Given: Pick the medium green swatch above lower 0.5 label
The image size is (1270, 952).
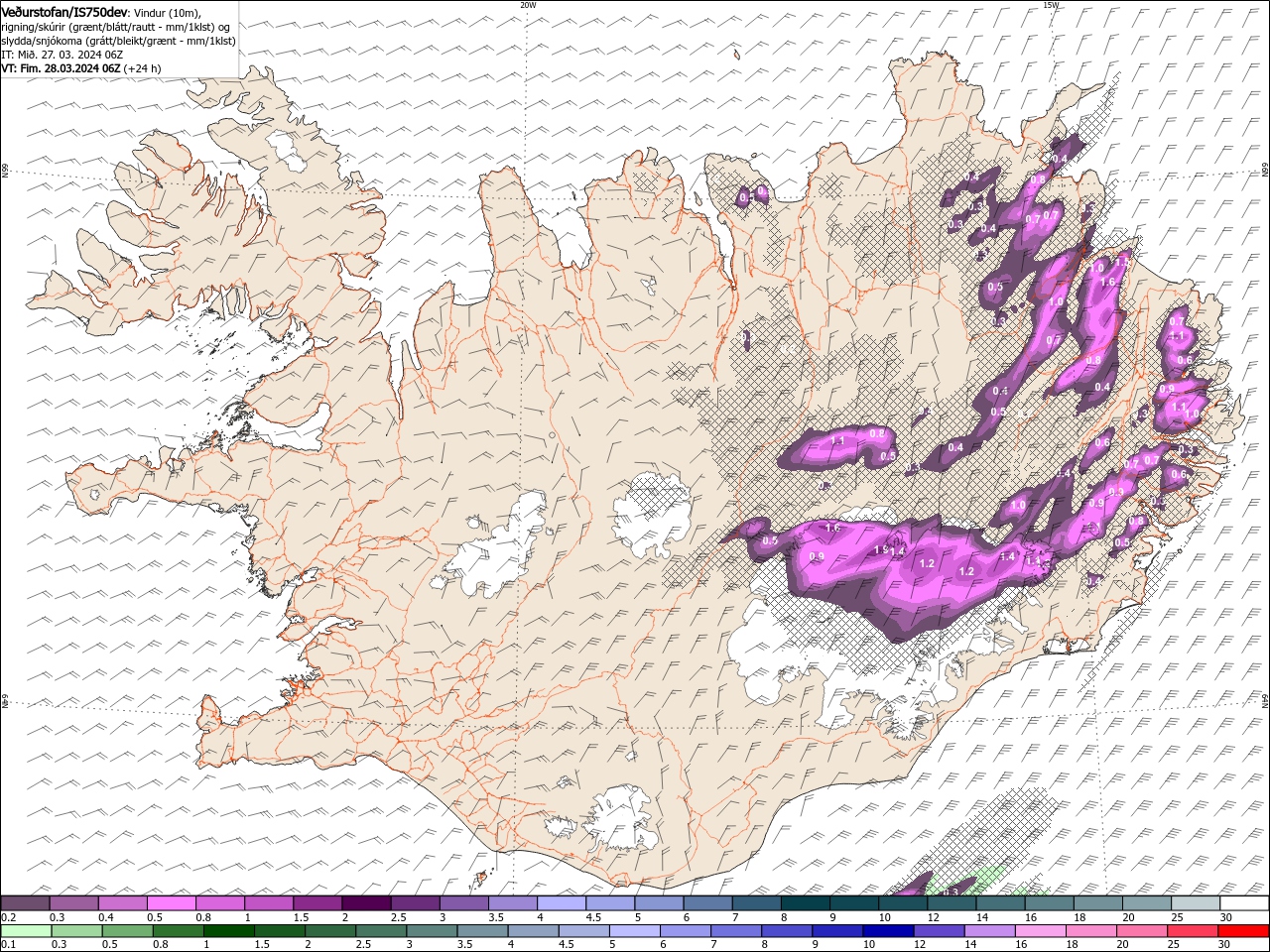Looking at the screenshot, I should click(127, 931).
